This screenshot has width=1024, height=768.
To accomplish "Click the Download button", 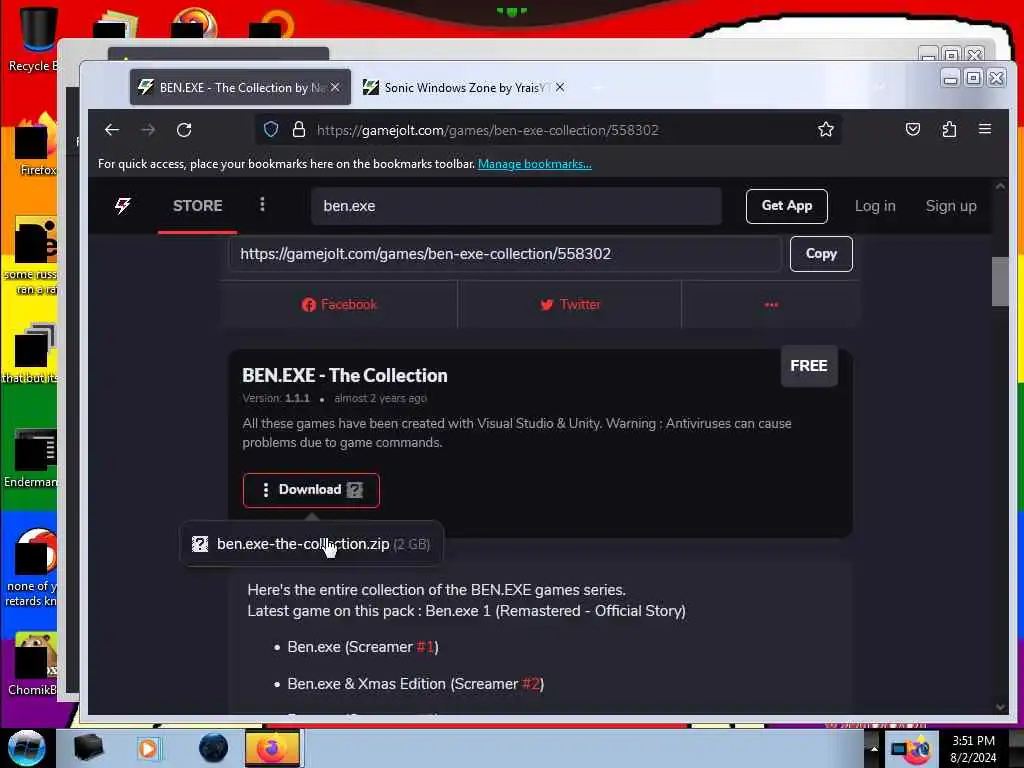I will [x=311, y=490].
